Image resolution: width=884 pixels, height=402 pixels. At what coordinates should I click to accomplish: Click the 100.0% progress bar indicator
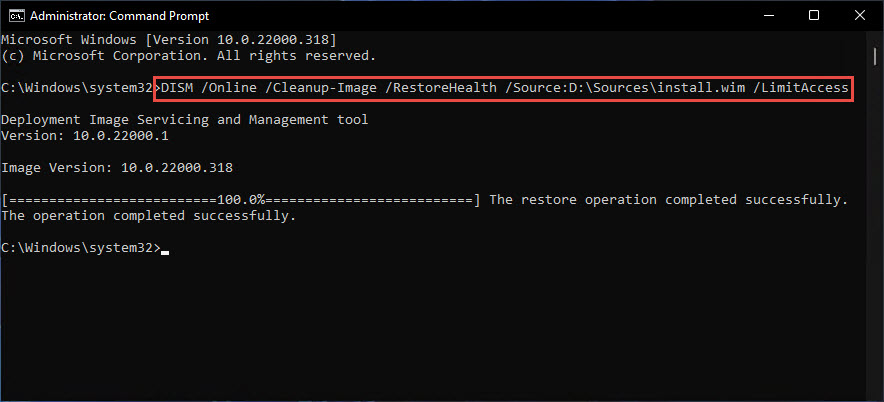(241, 200)
